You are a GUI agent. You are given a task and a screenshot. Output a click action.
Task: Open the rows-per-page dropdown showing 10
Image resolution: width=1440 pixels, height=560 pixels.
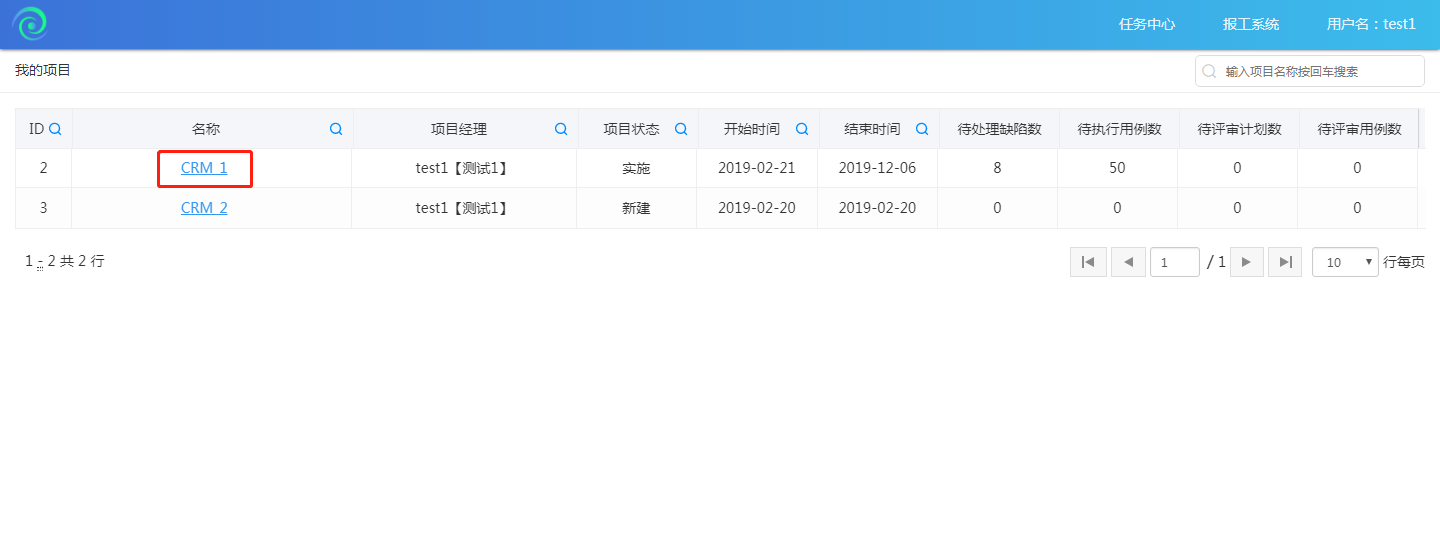pyautogui.click(x=1345, y=262)
